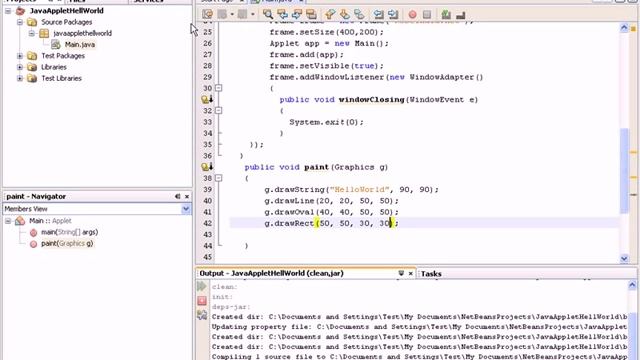
Task: Find previous occurrence toolbar icon
Action: tap(282, 15)
